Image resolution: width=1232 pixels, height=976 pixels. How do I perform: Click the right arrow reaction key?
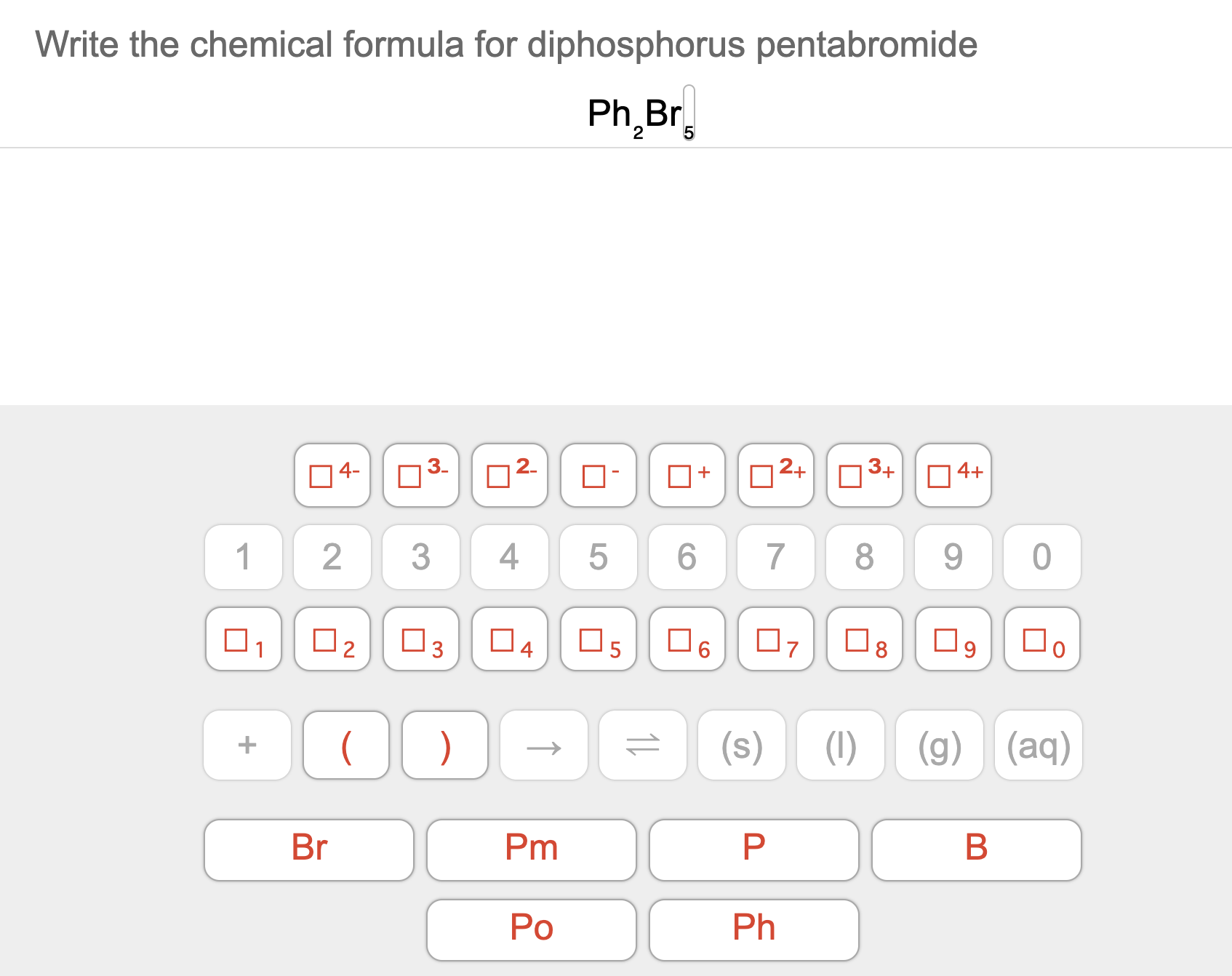click(x=544, y=745)
